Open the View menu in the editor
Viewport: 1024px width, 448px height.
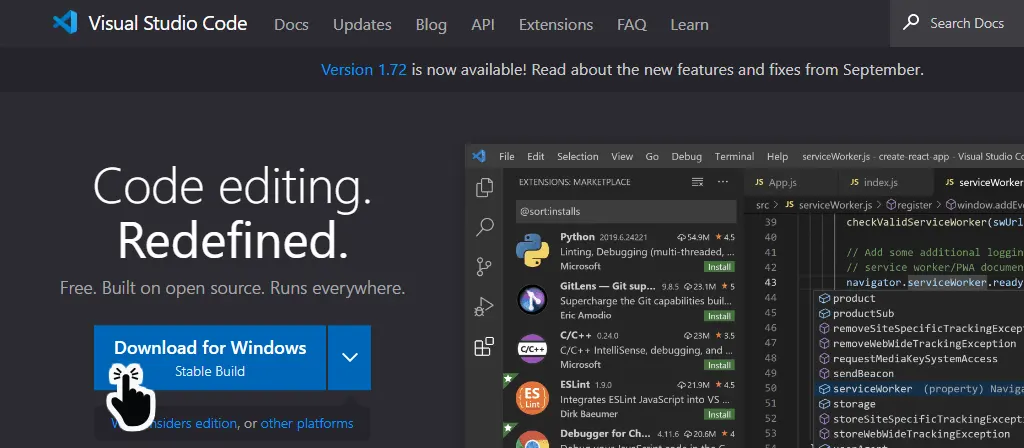click(x=622, y=157)
